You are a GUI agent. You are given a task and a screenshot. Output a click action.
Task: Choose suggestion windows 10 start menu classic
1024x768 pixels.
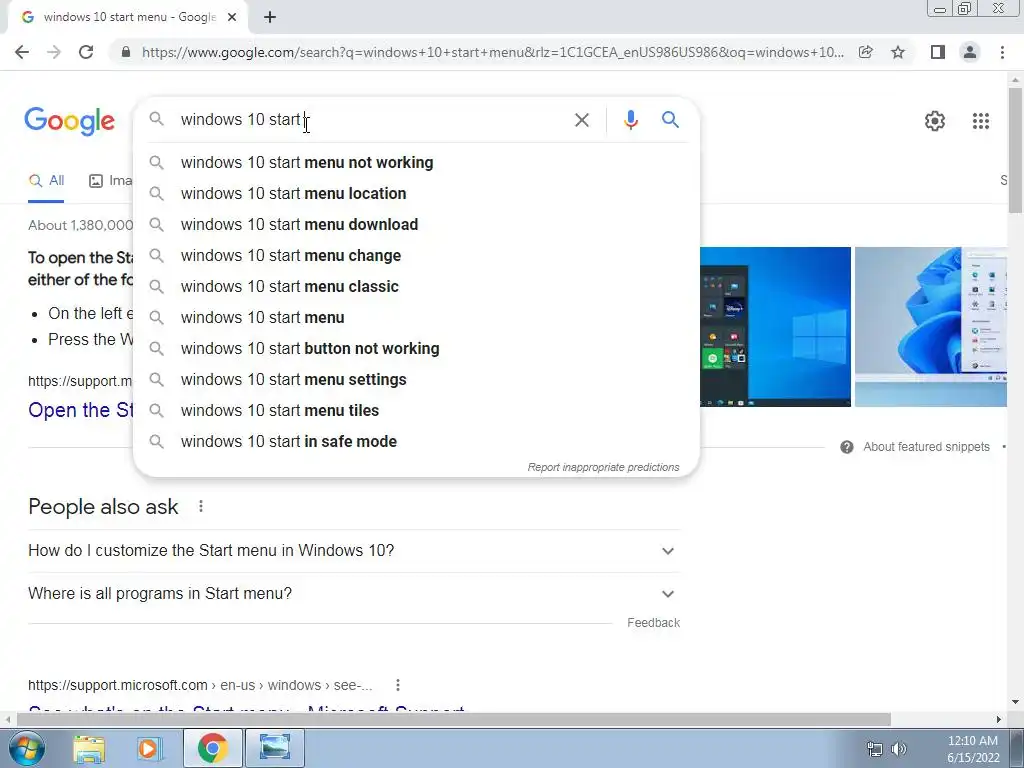click(x=416, y=287)
